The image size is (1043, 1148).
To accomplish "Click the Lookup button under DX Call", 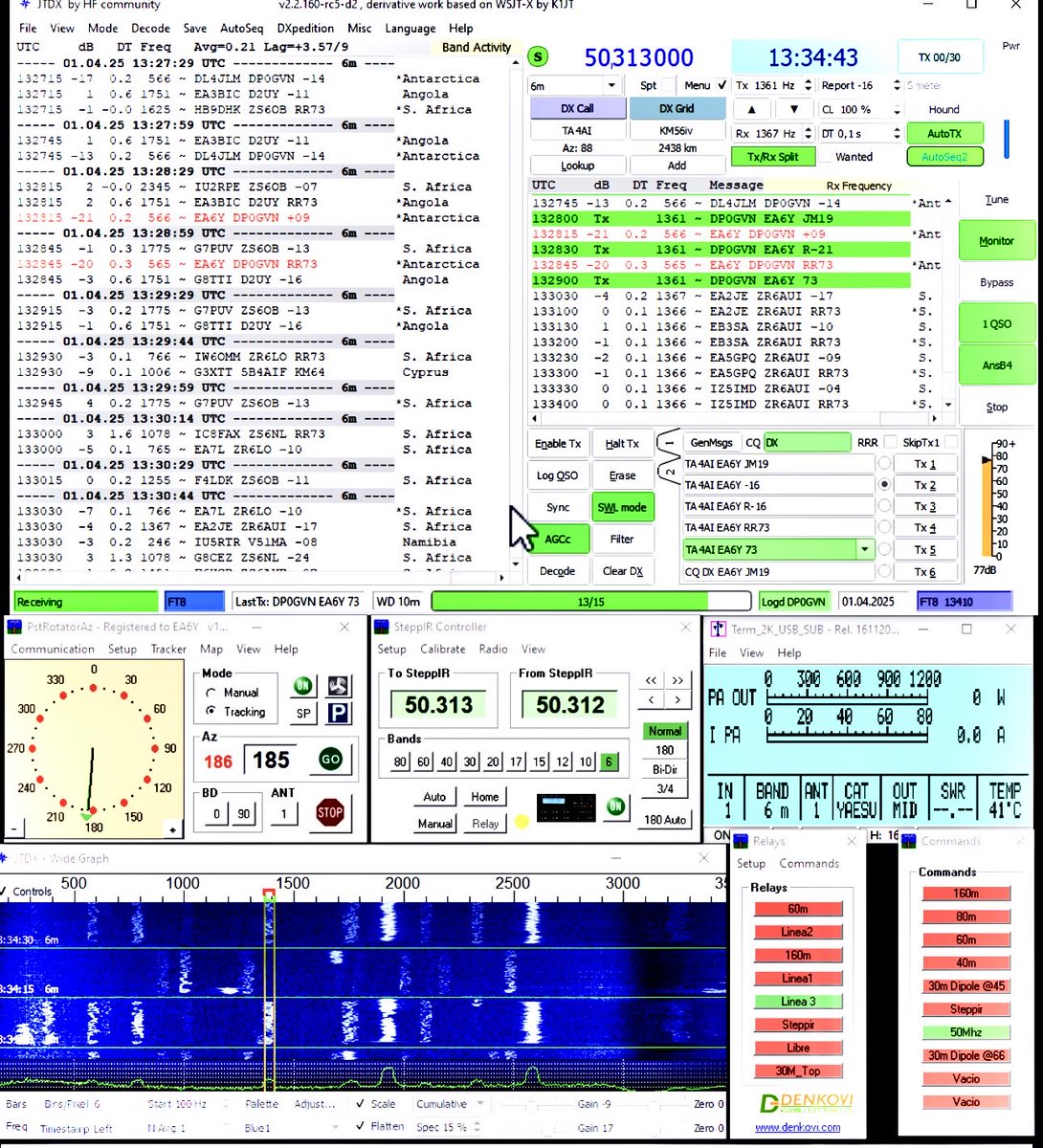I will click(x=577, y=165).
